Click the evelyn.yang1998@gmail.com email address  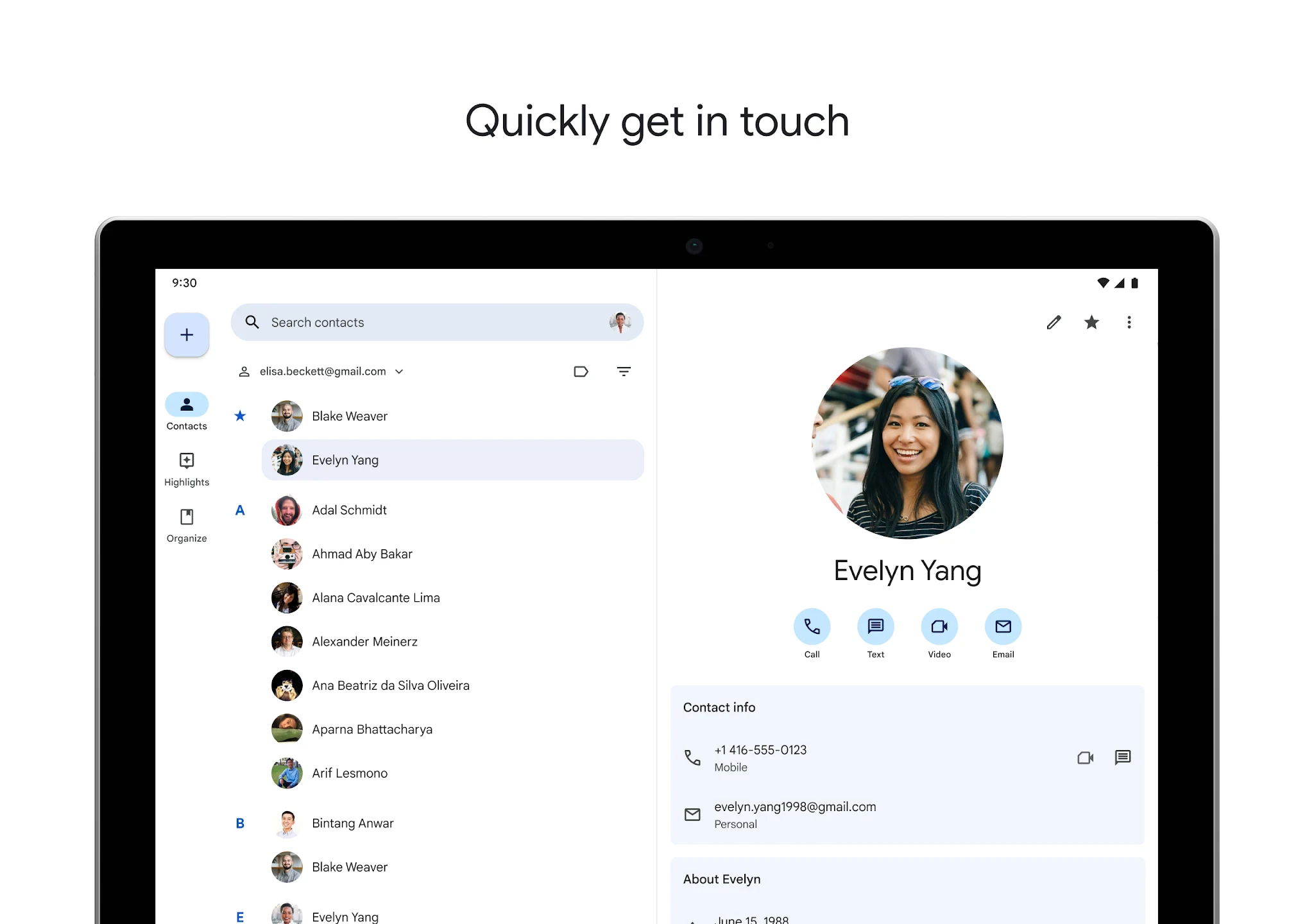[795, 807]
